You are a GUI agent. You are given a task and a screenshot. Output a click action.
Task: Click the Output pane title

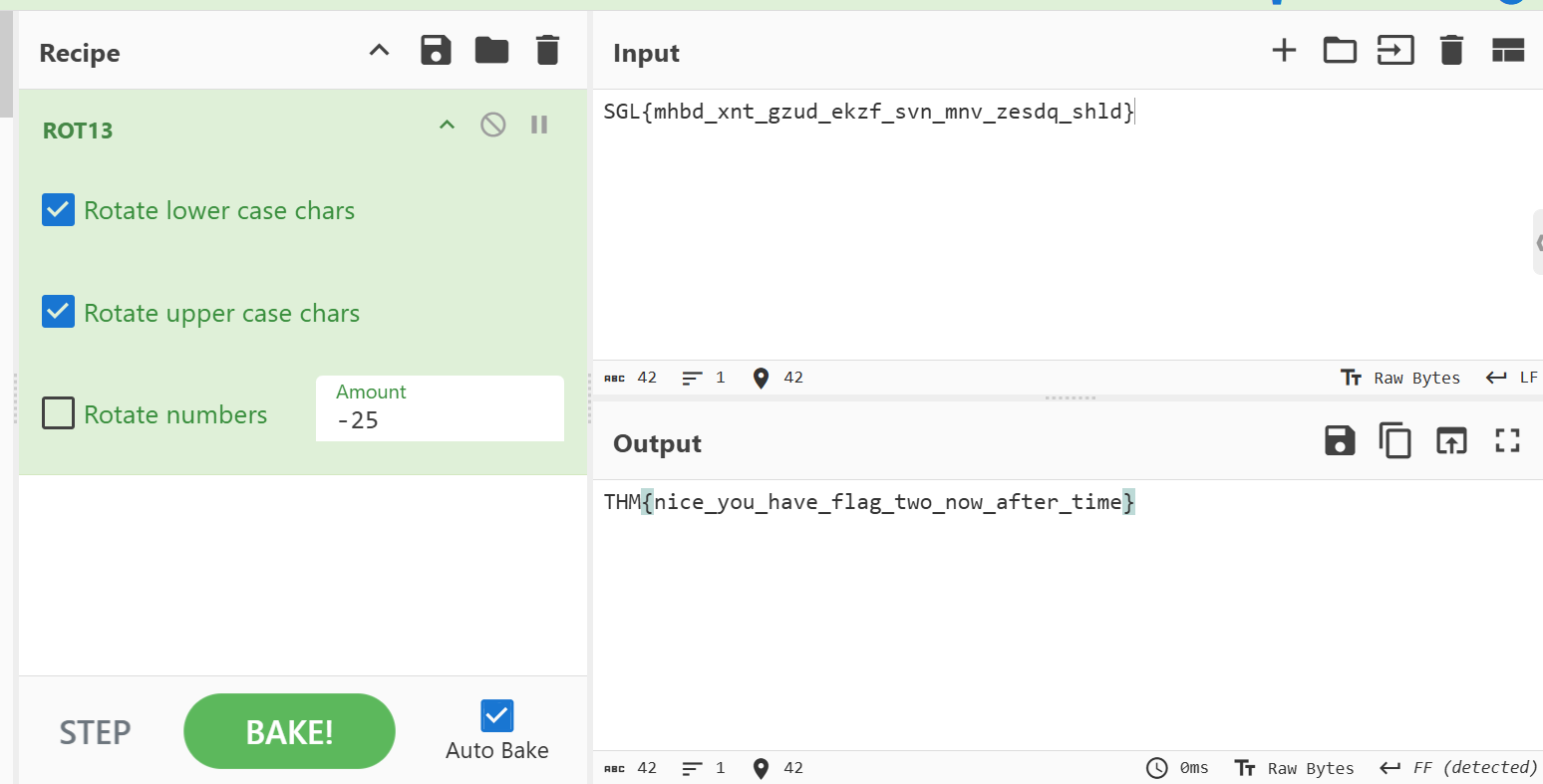(x=657, y=443)
